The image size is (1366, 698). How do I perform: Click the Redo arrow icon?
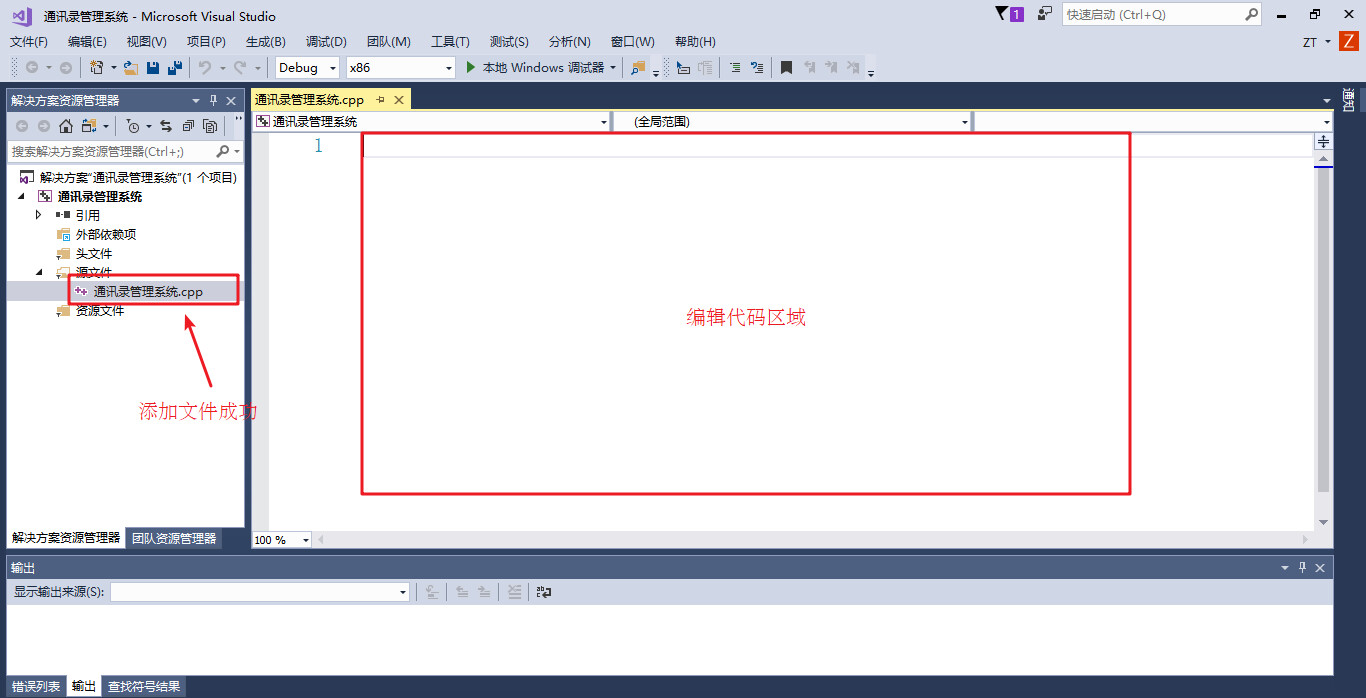[x=240, y=68]
